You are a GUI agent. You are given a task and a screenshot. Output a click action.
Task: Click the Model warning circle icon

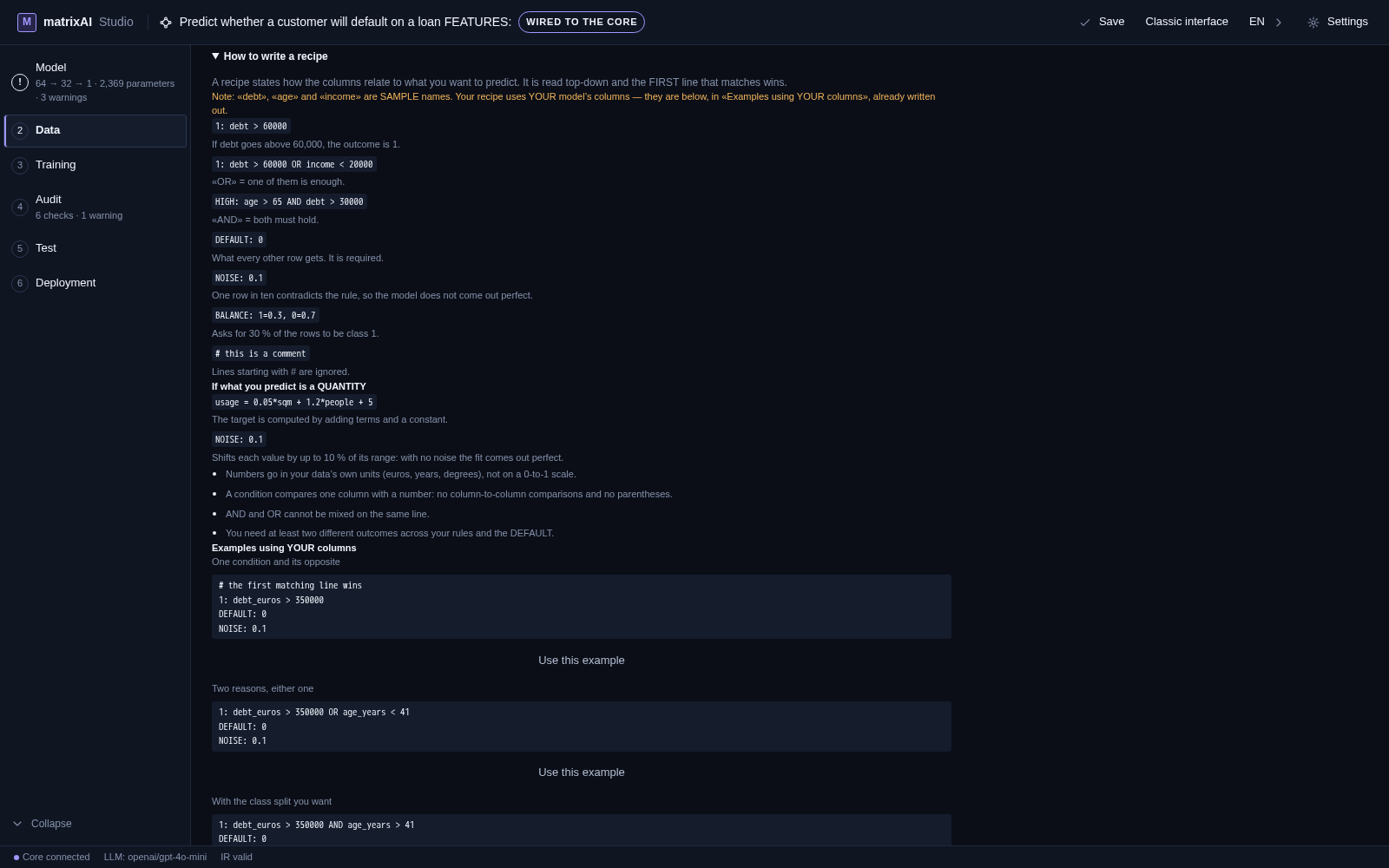pyautogui.click(x=20, y=82)
